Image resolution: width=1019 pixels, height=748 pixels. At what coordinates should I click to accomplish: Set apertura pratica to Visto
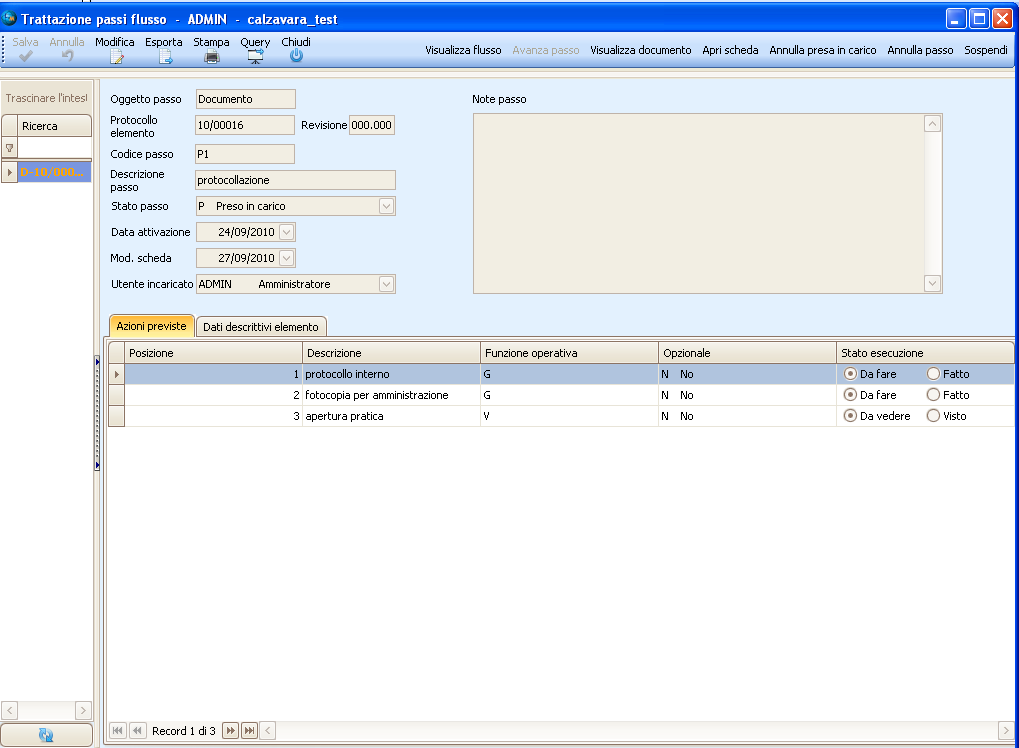point(934,416)
